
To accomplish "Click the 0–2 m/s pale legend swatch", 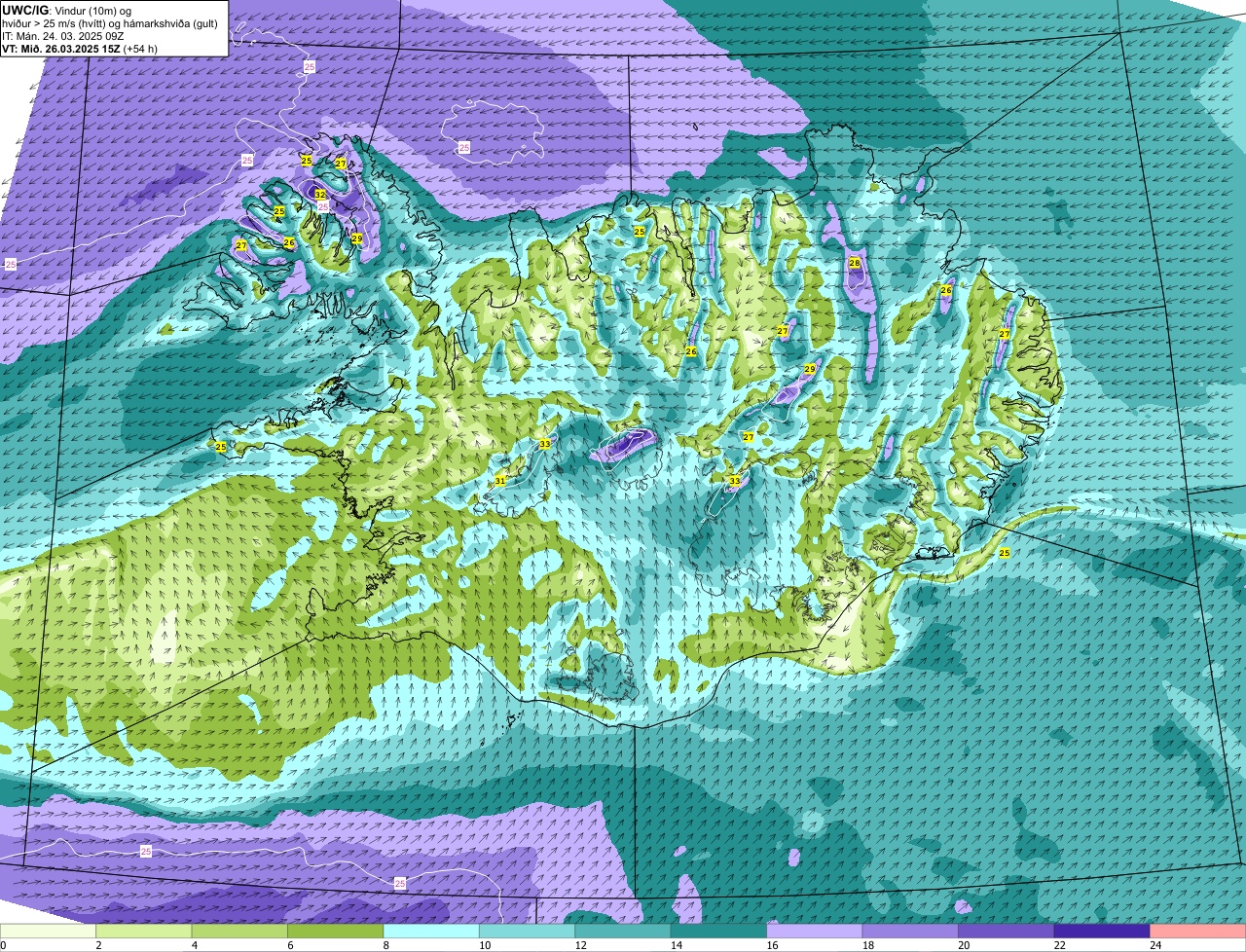I will point(49,932).
